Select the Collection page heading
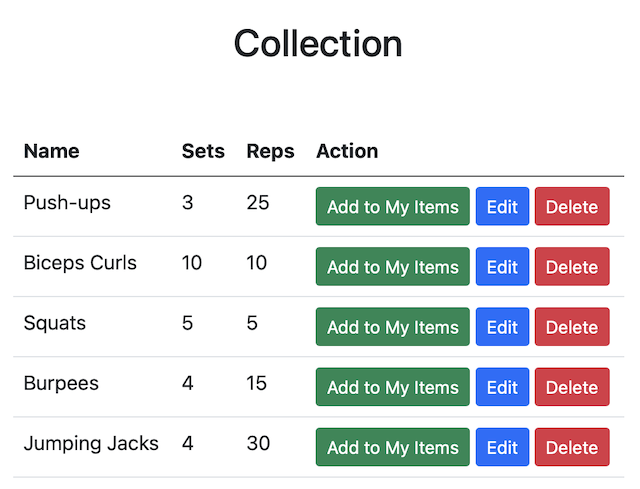This screenshot has width=640, height=489. tap(318, 43)
